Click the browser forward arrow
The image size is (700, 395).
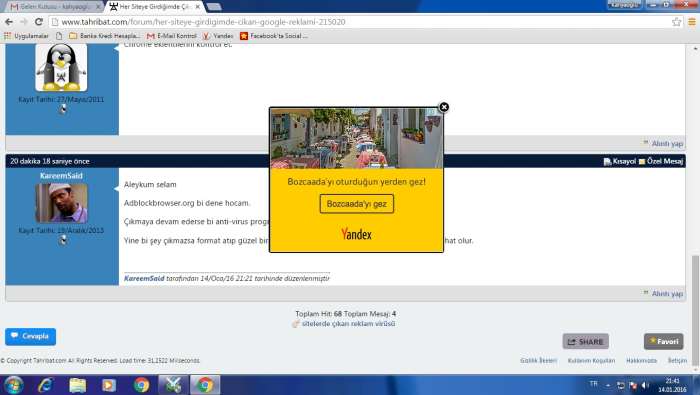(24, 22)
